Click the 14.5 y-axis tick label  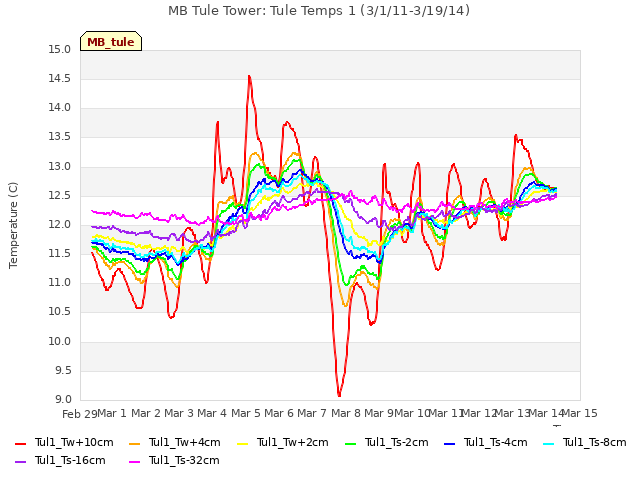pos(60,79)
